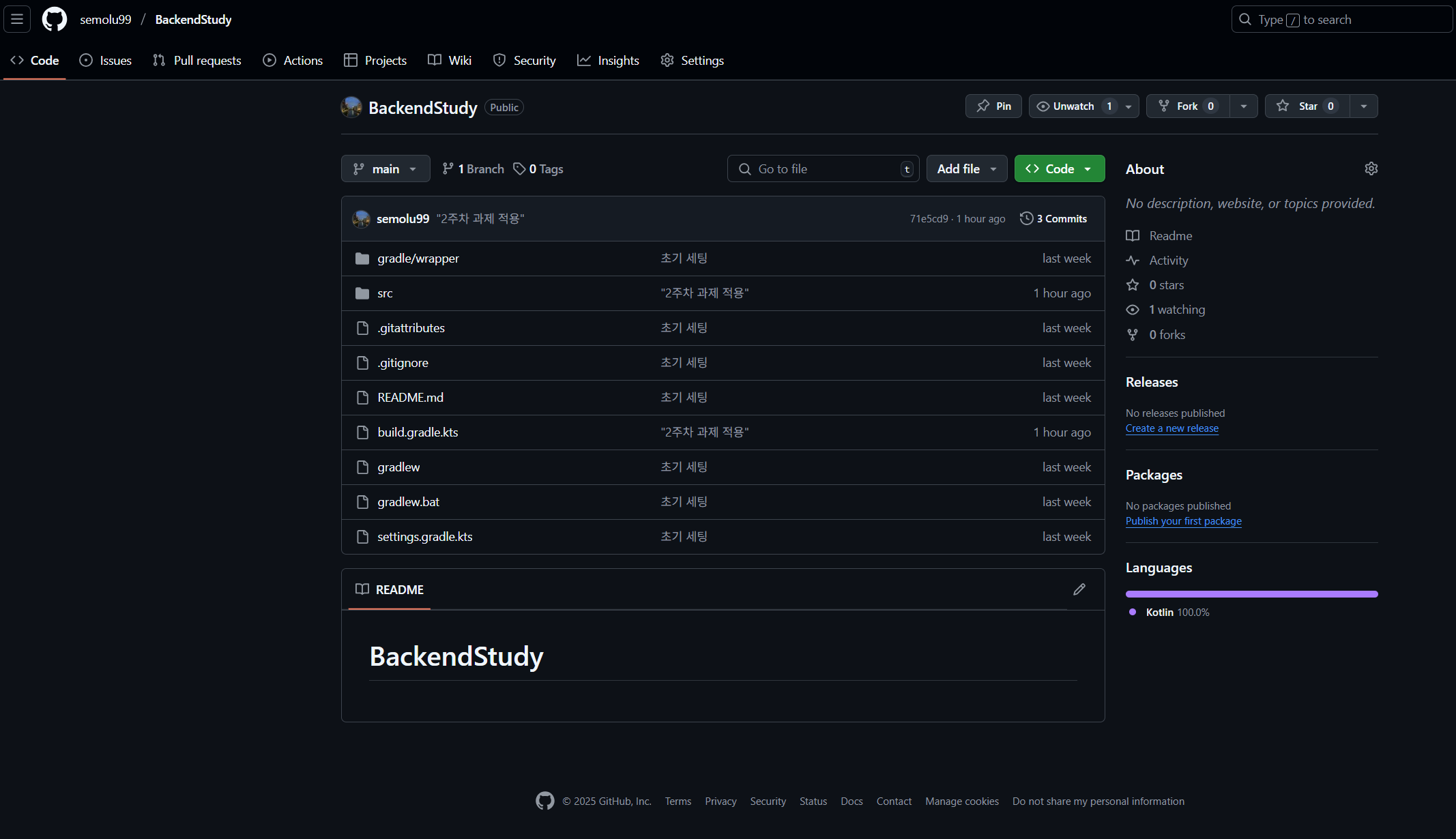Screen dimensions: 1456x839
Task: Expand the Star lists dropdown arrow
Action: tap(1364, 106)
